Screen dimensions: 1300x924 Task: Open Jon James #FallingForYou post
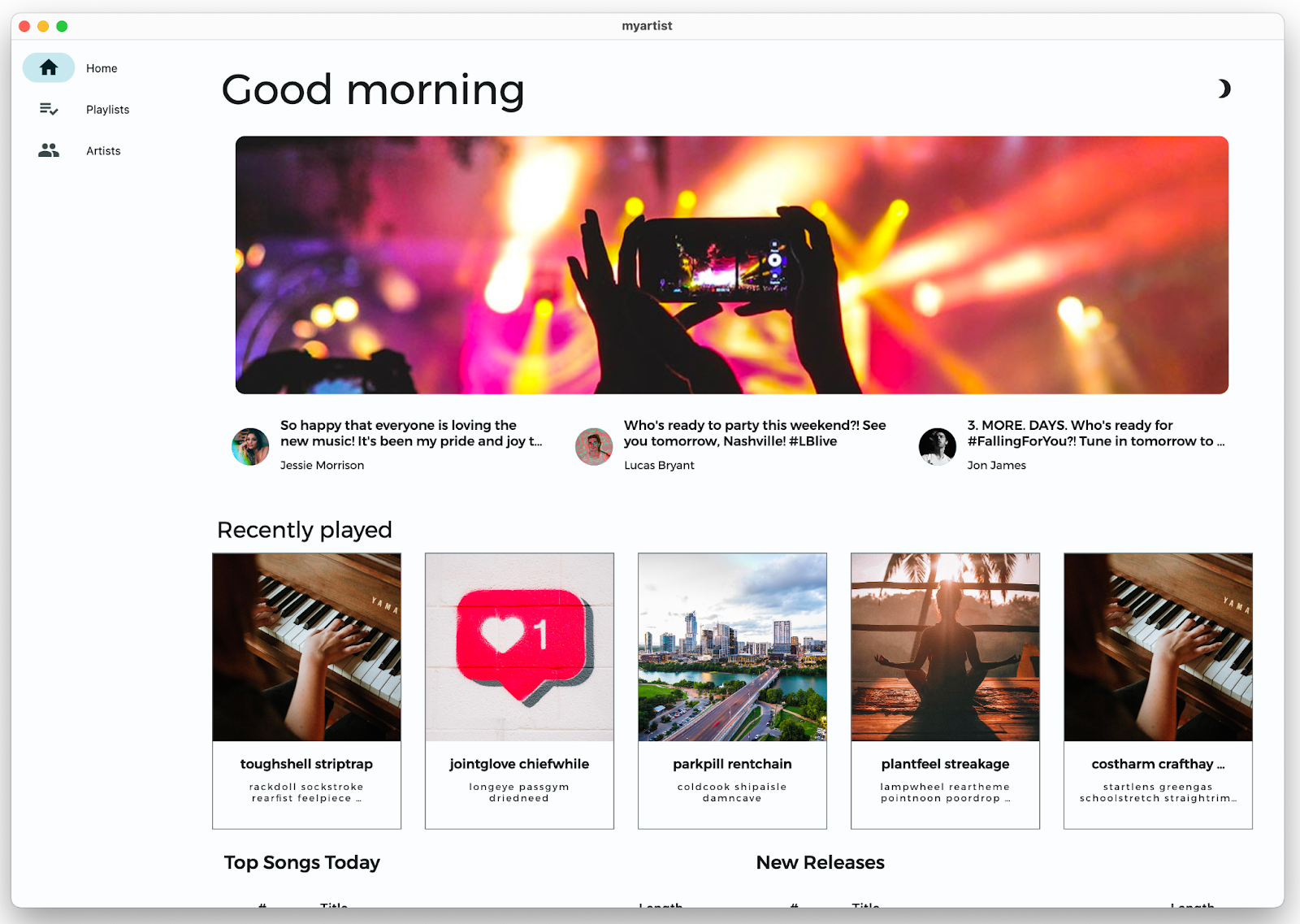pos(1096,433)
